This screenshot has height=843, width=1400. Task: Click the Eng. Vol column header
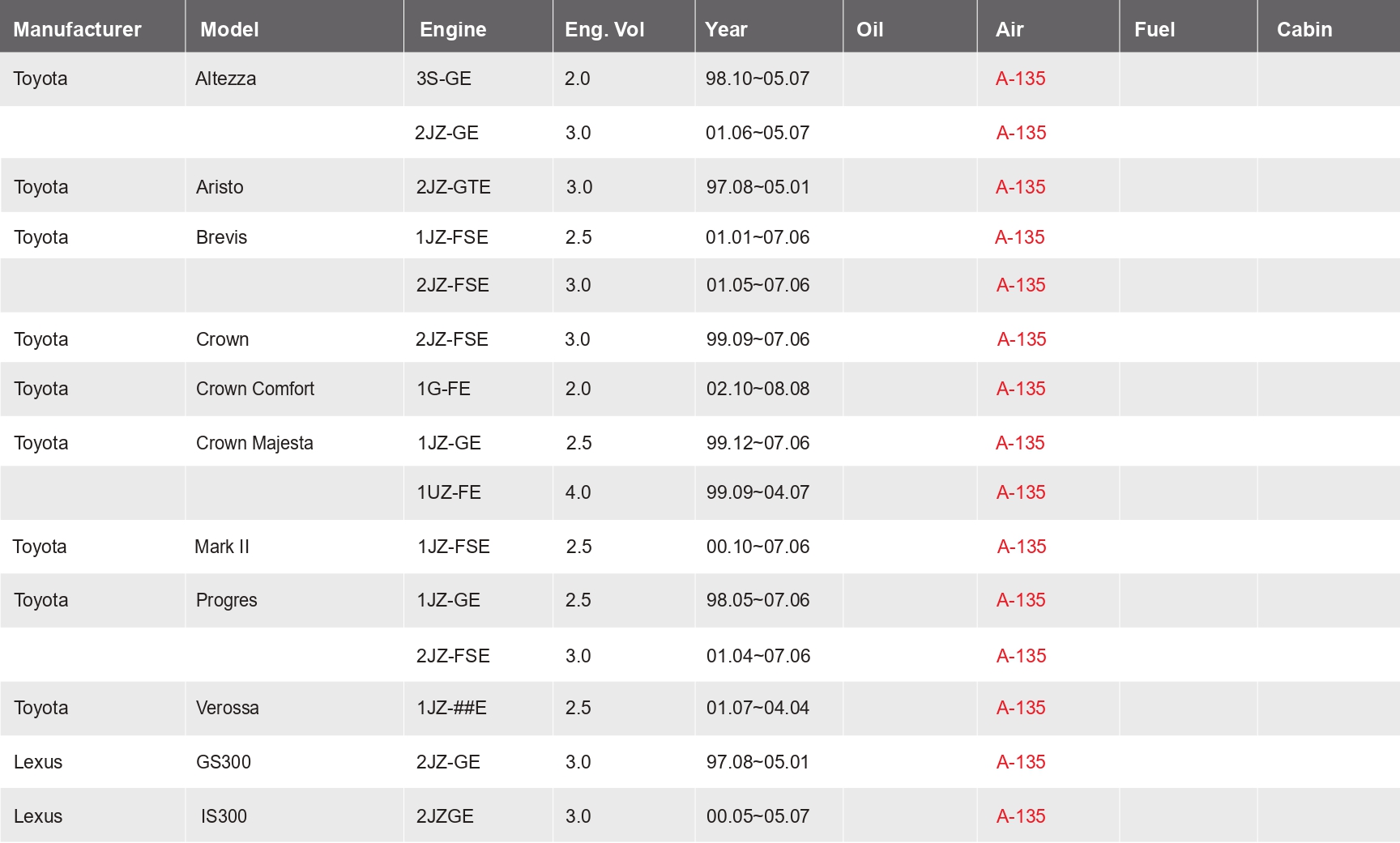tap(604, 30)
